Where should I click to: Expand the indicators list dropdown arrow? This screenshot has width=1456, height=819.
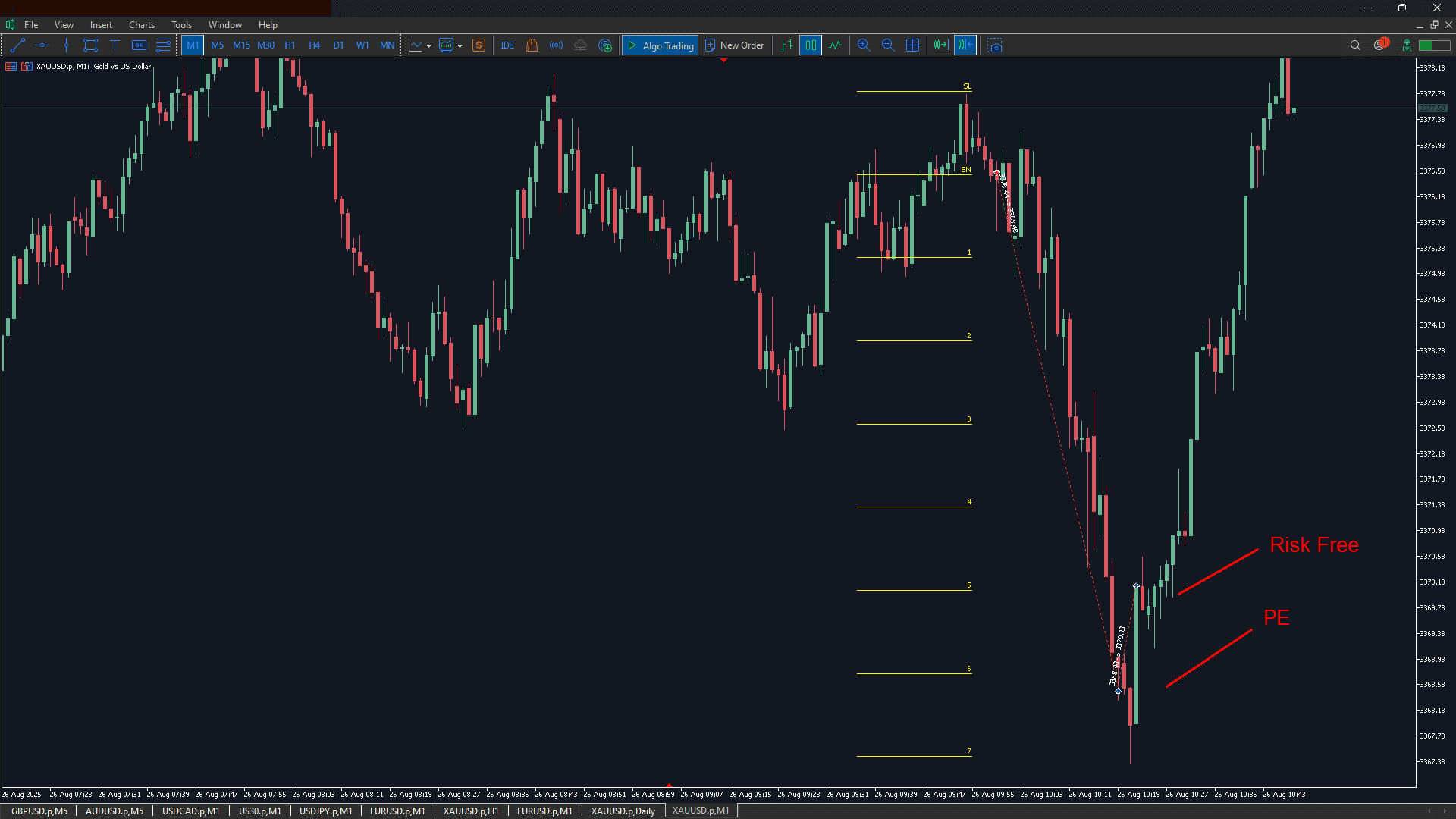pyautogui.click(x=460, y=46)
